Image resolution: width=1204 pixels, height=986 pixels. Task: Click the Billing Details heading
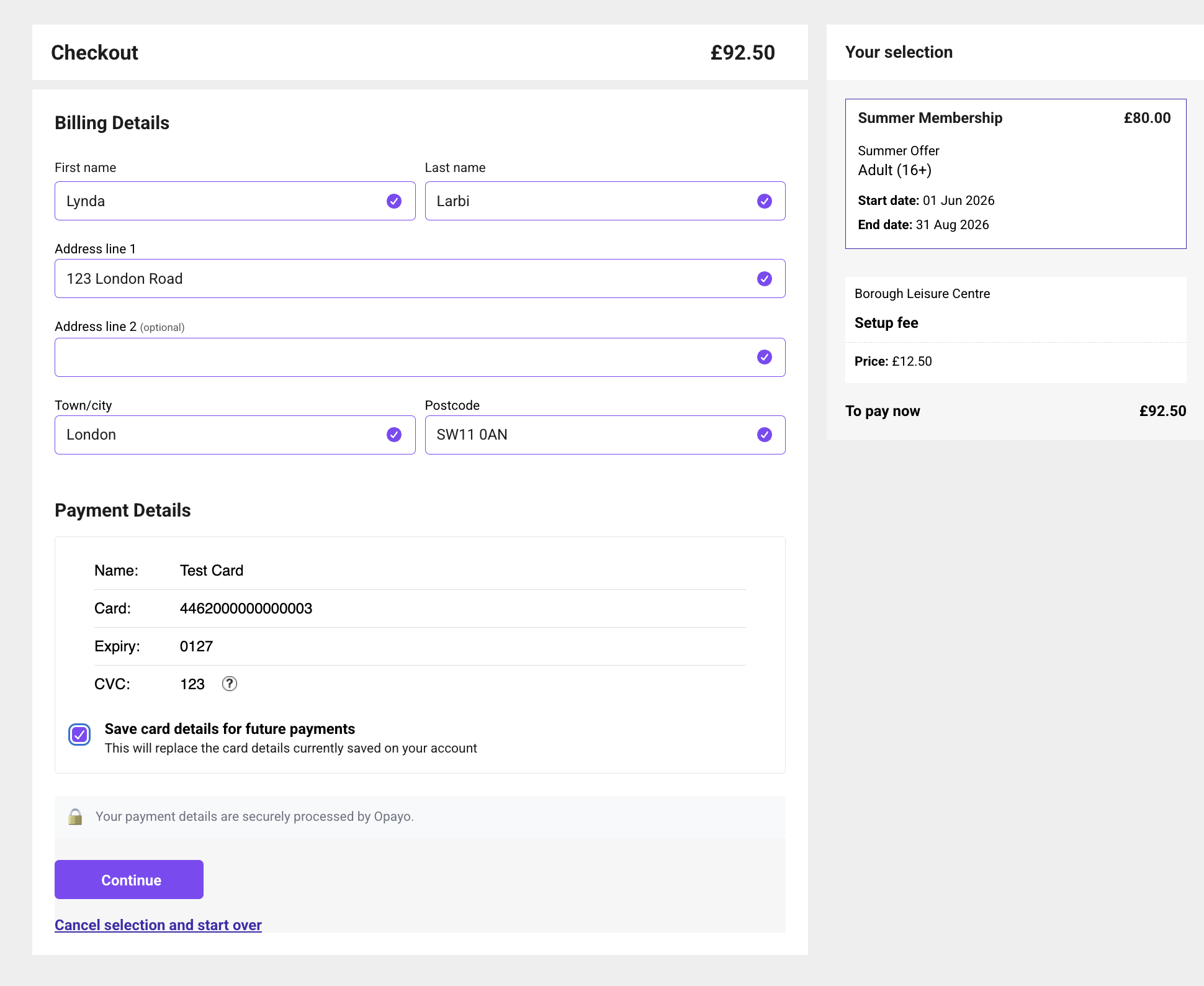[112, 123]
